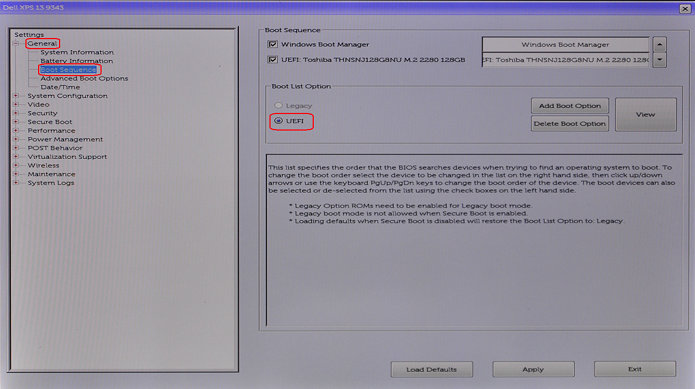
Task: Select Performance label in tree
Action: [x=51, y=131]
